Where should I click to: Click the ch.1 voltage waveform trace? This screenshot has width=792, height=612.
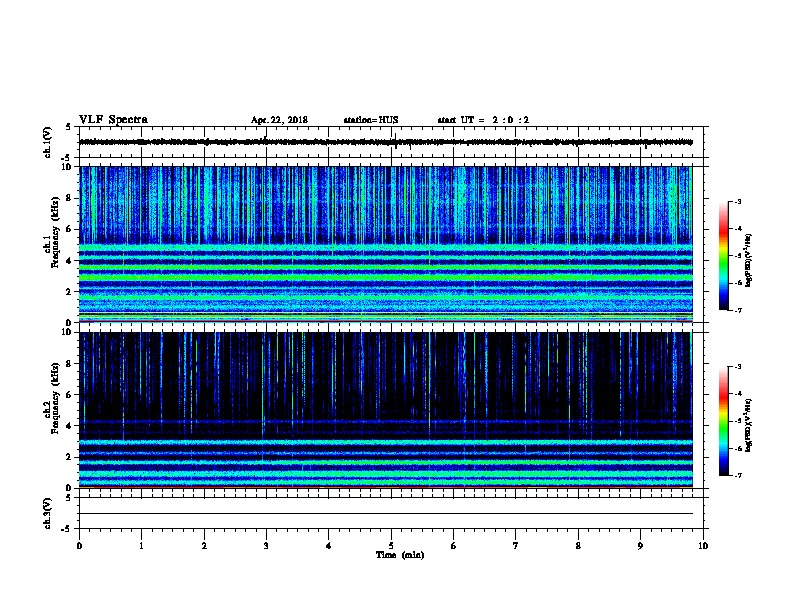(x=386, y=142)
